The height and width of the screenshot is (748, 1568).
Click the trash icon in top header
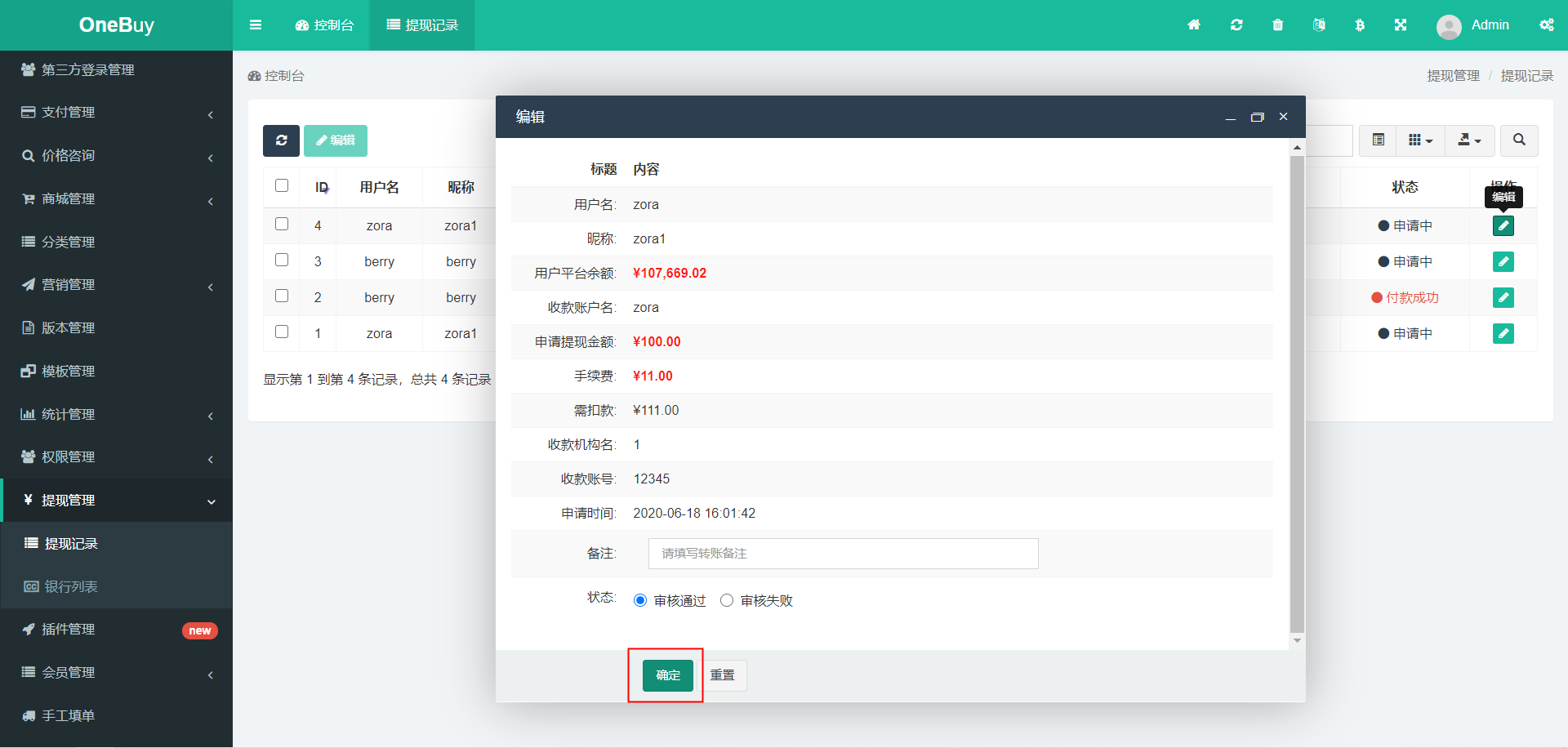(x=1278, y=25)
